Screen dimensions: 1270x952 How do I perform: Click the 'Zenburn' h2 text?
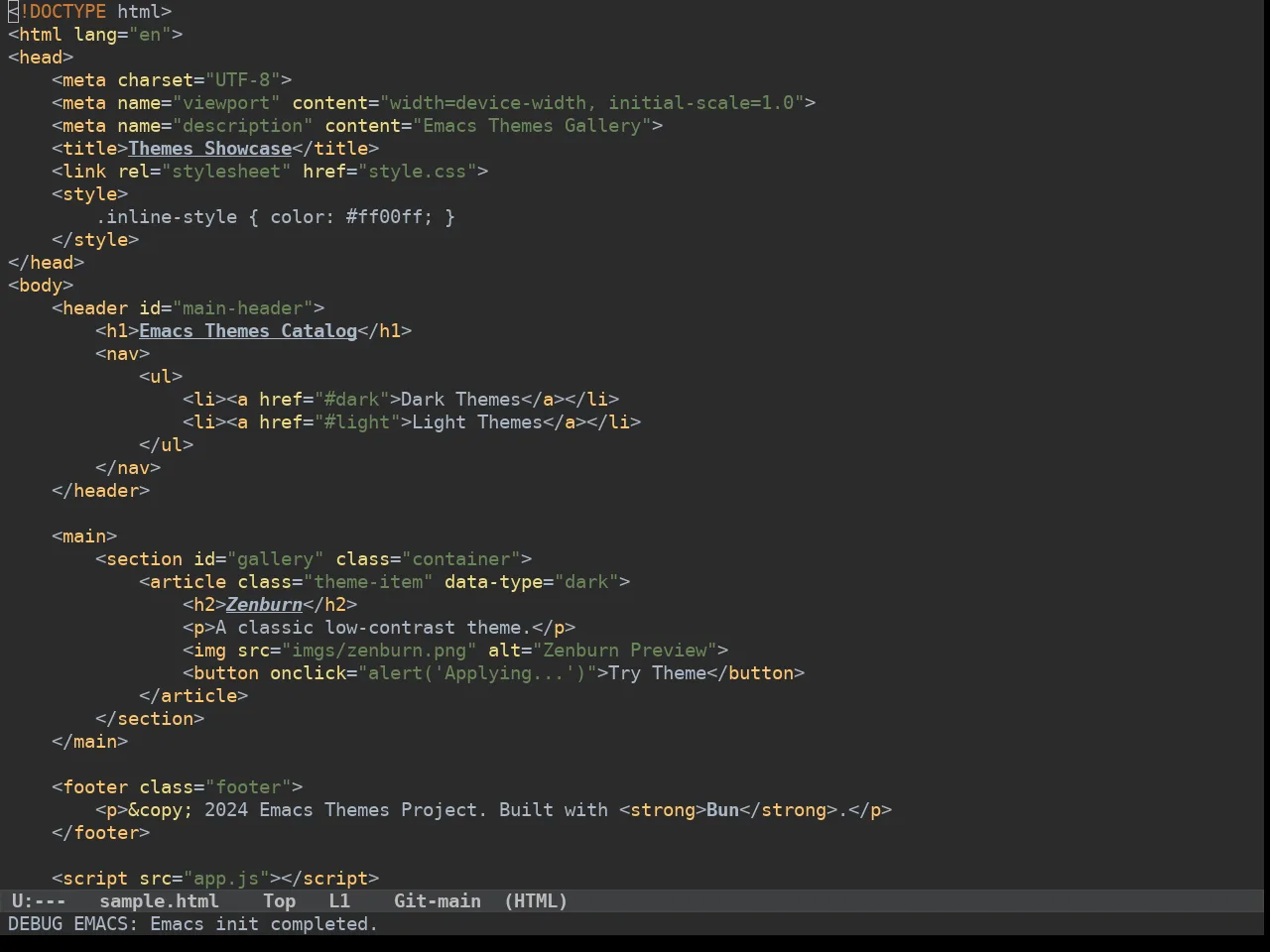(x=264, y=605)
